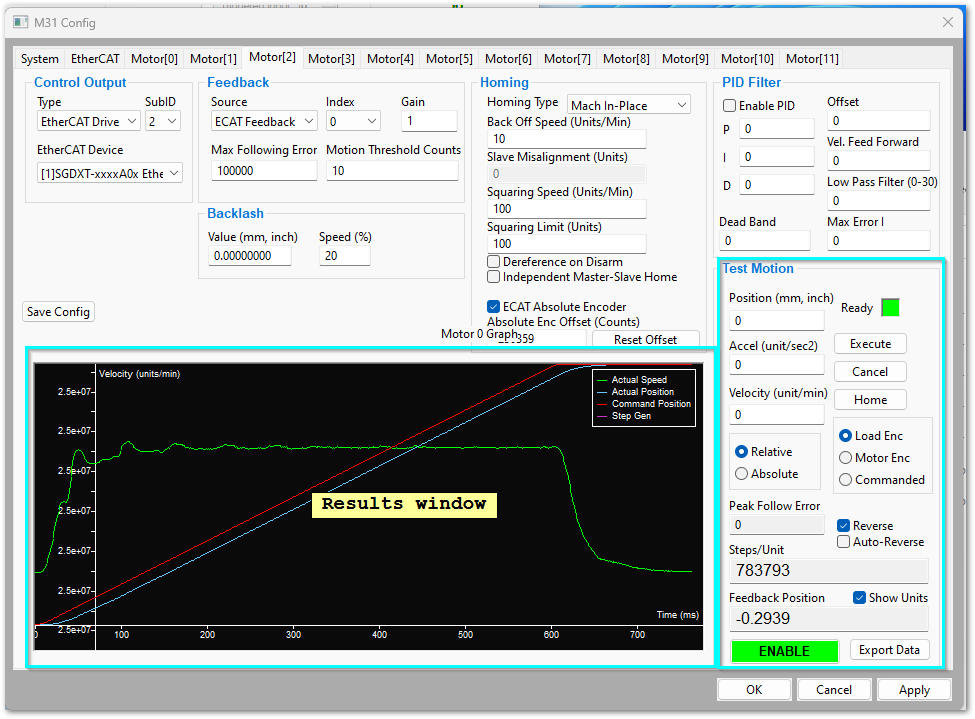Open the Control Output Type dropdown
This screenshot has height=719, width=975.
[88, 121]
